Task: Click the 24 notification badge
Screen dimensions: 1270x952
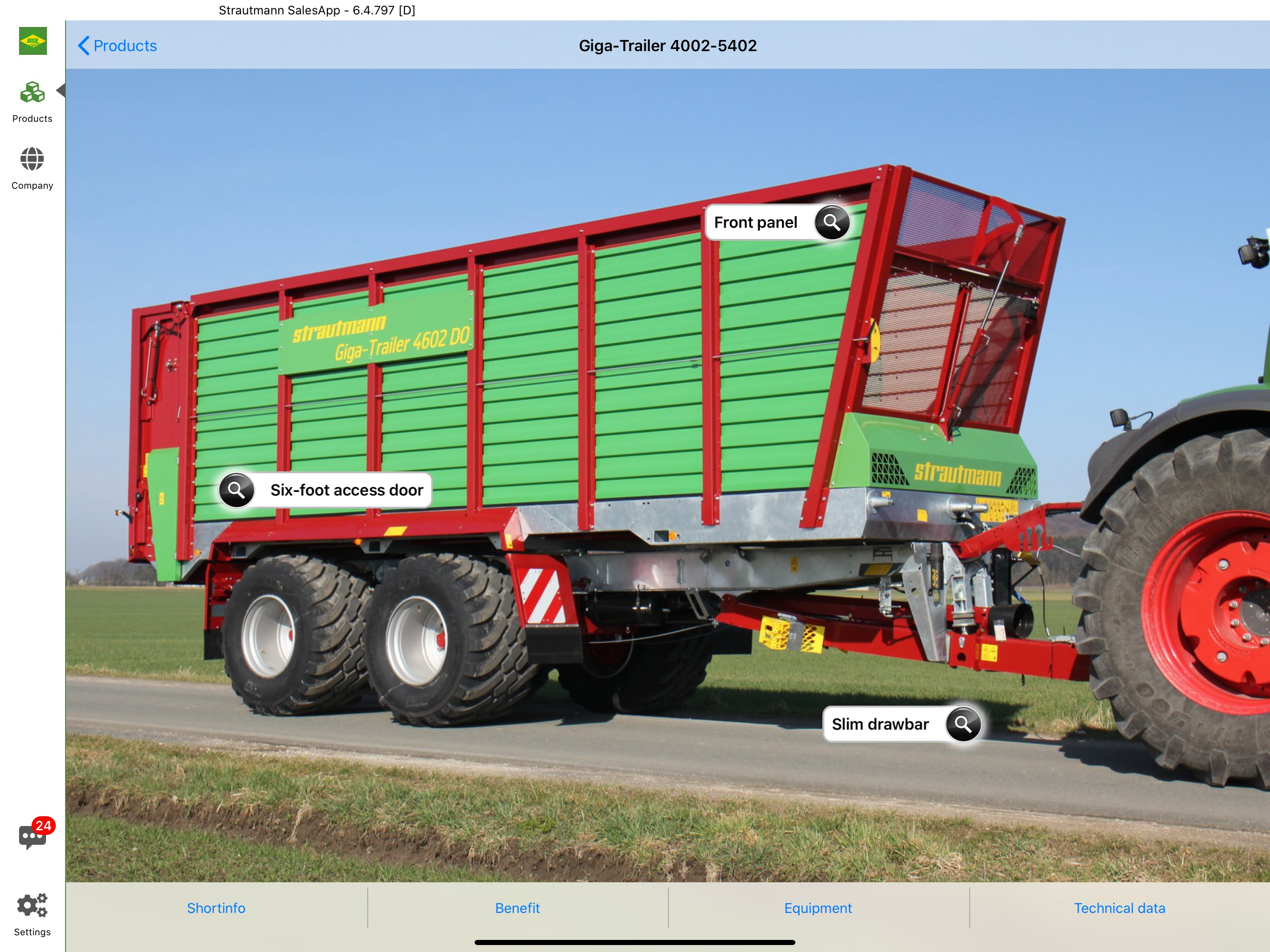Action: 44,826
